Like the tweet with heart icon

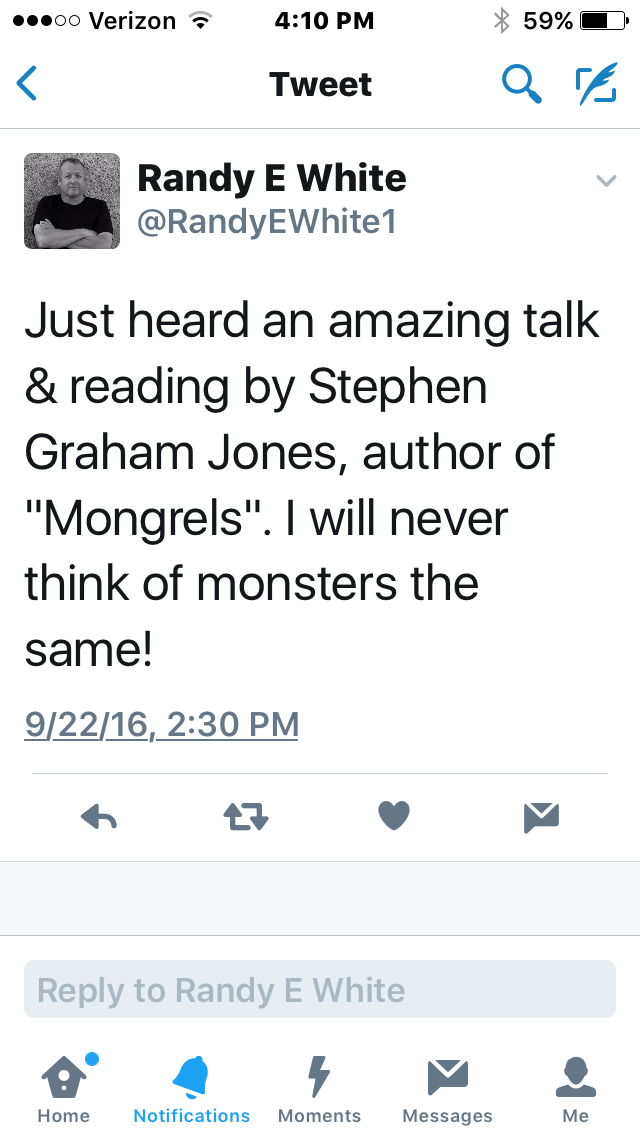pos(394,818)
